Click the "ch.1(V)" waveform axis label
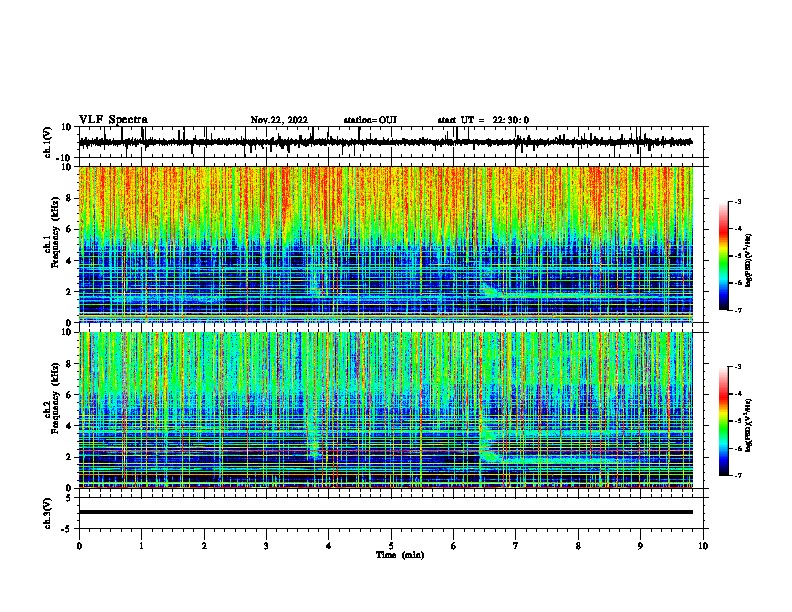 (x=48, y=142)
